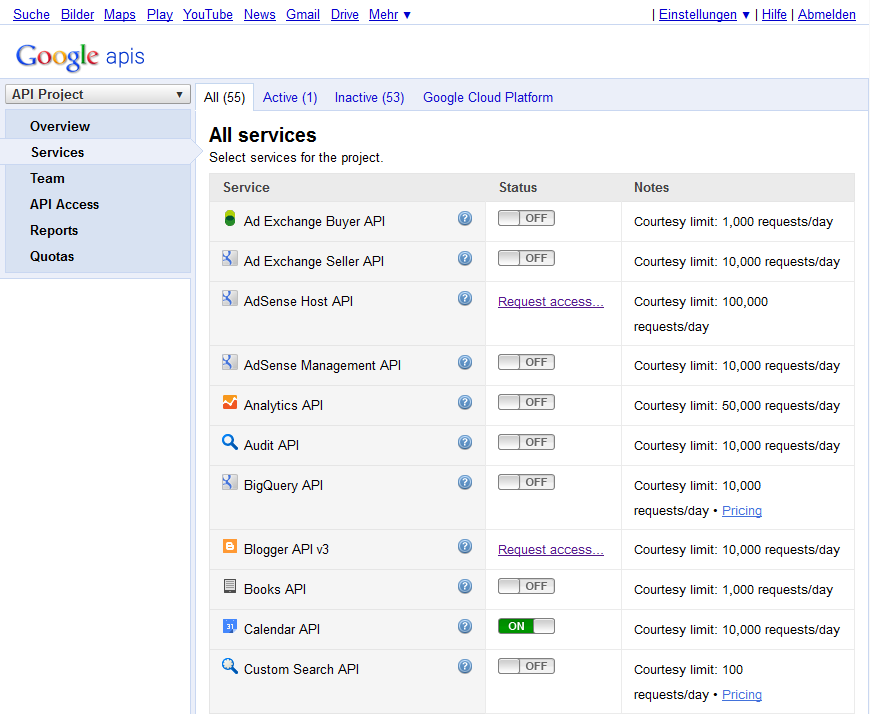Click the Books API icon
The height and width of the screenshot is (714, 870).
[x=230, y=587]
